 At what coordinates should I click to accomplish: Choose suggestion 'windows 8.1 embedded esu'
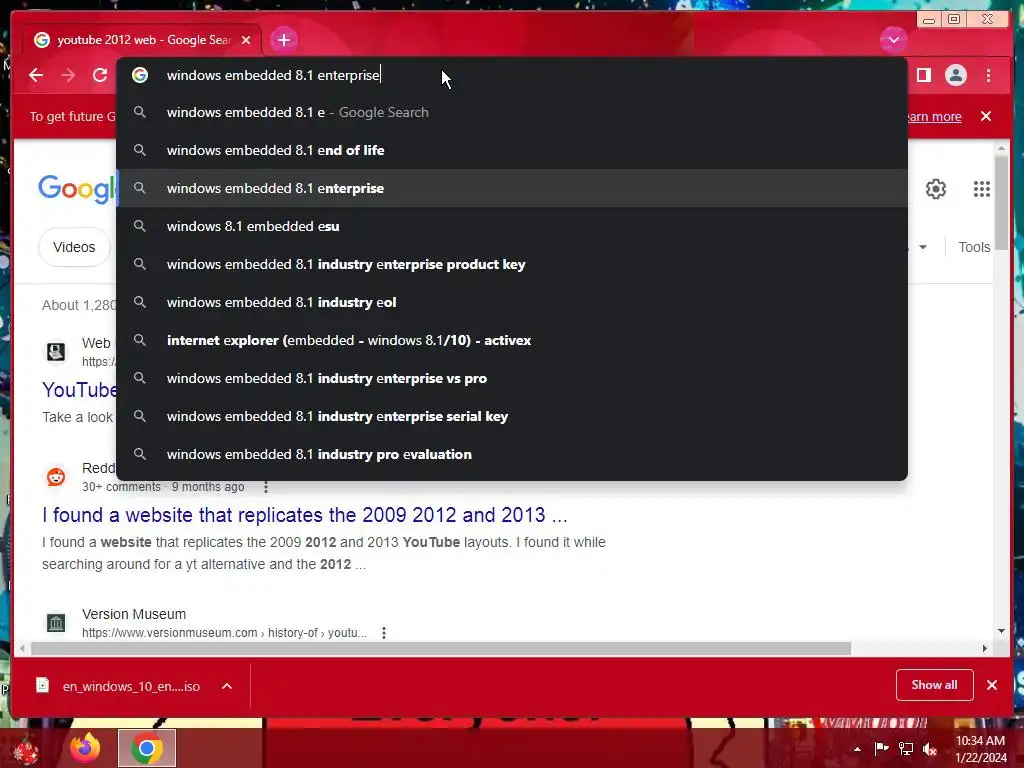pos(512,226)
